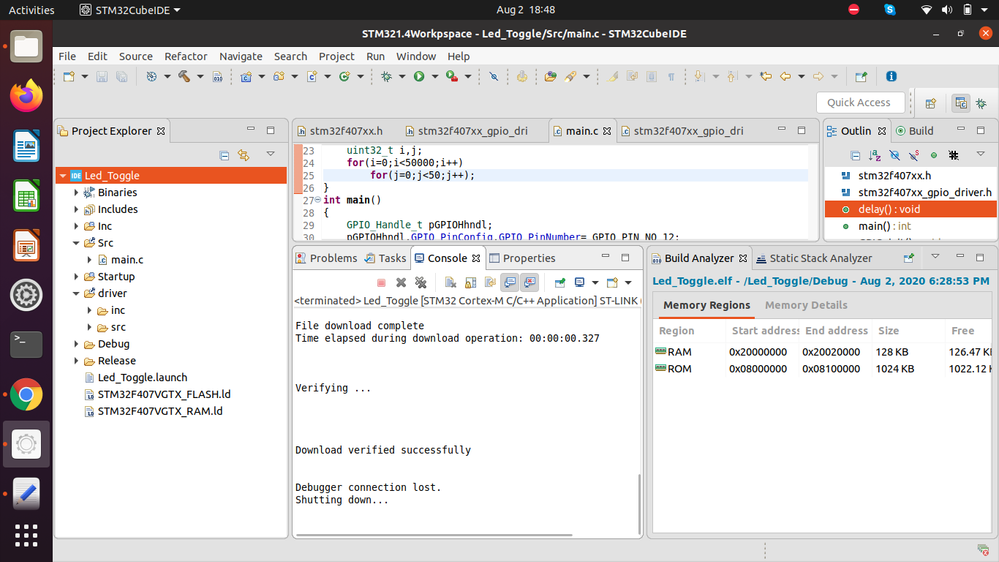Open Google Chrome from the dock
The image size is (999, 562).
click(26, 395)
